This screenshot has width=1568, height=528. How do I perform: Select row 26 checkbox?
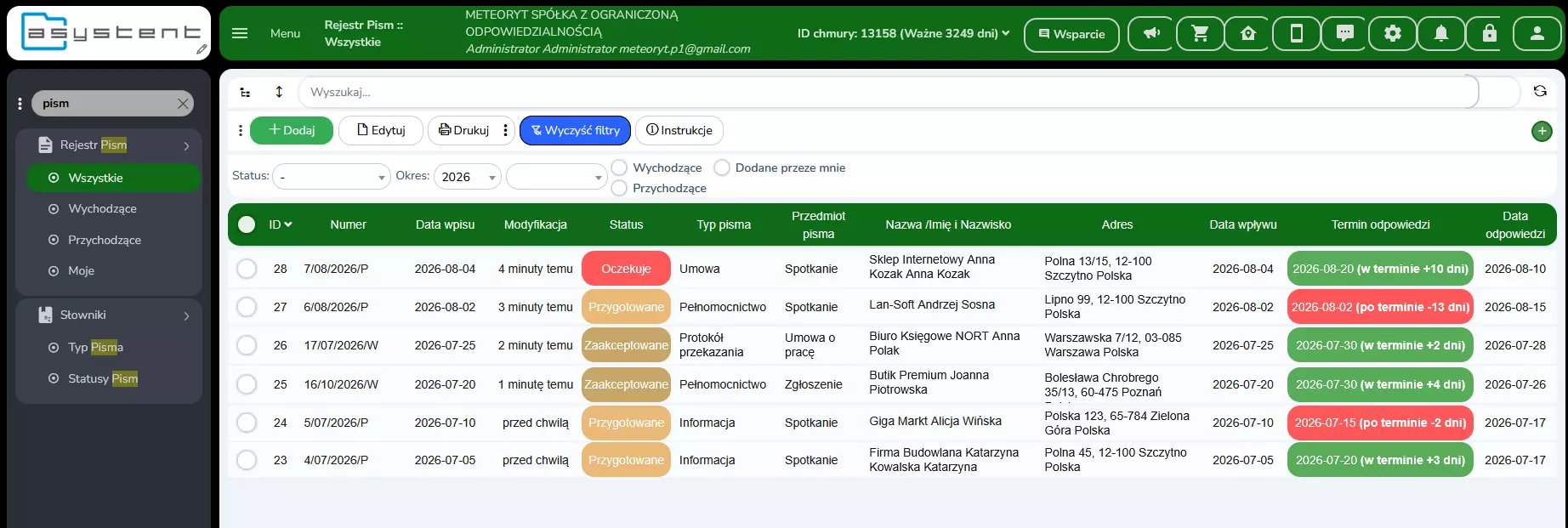point(247,345)
